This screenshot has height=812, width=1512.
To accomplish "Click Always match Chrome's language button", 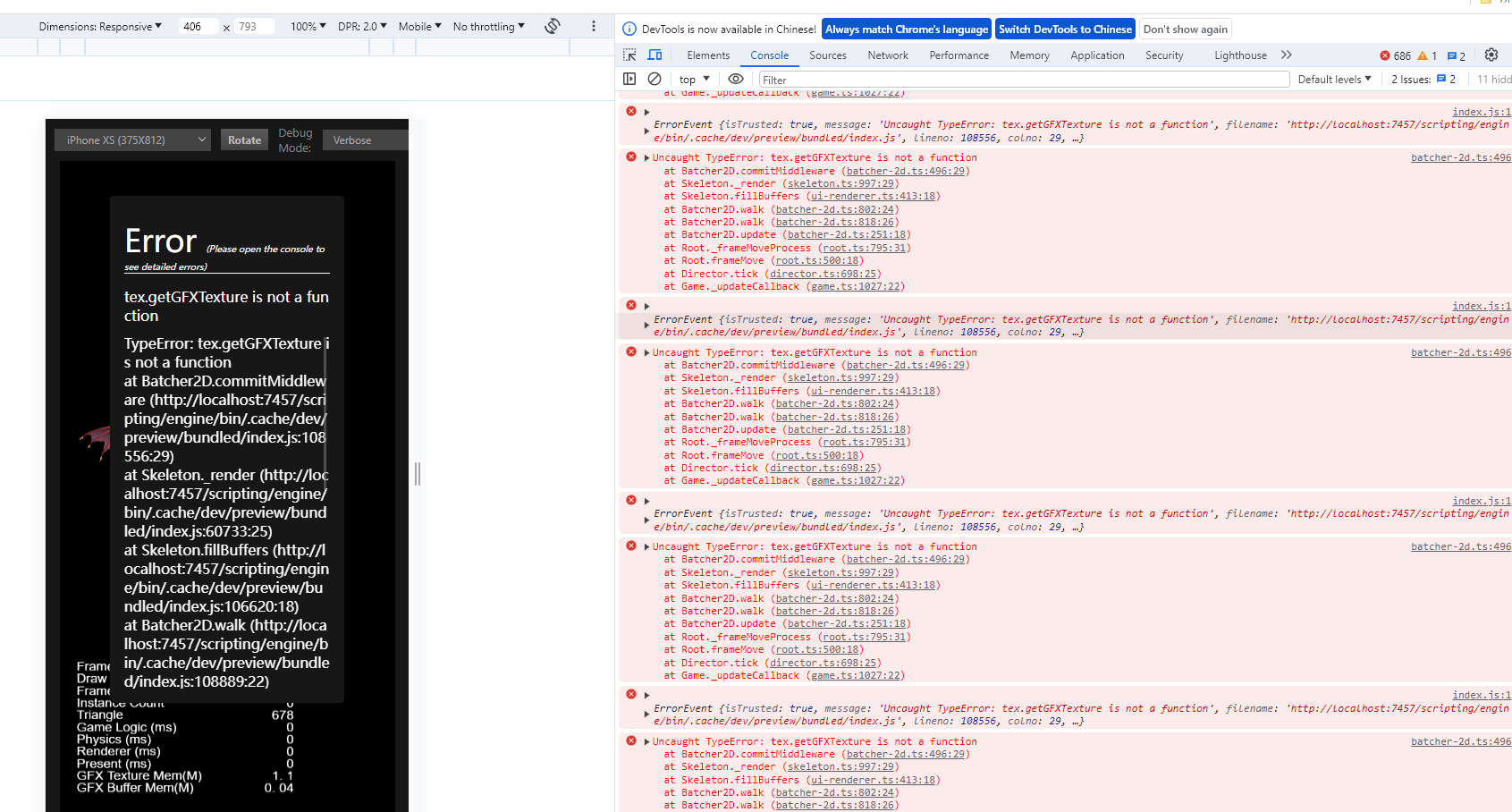I will click(x=907, y=30).
